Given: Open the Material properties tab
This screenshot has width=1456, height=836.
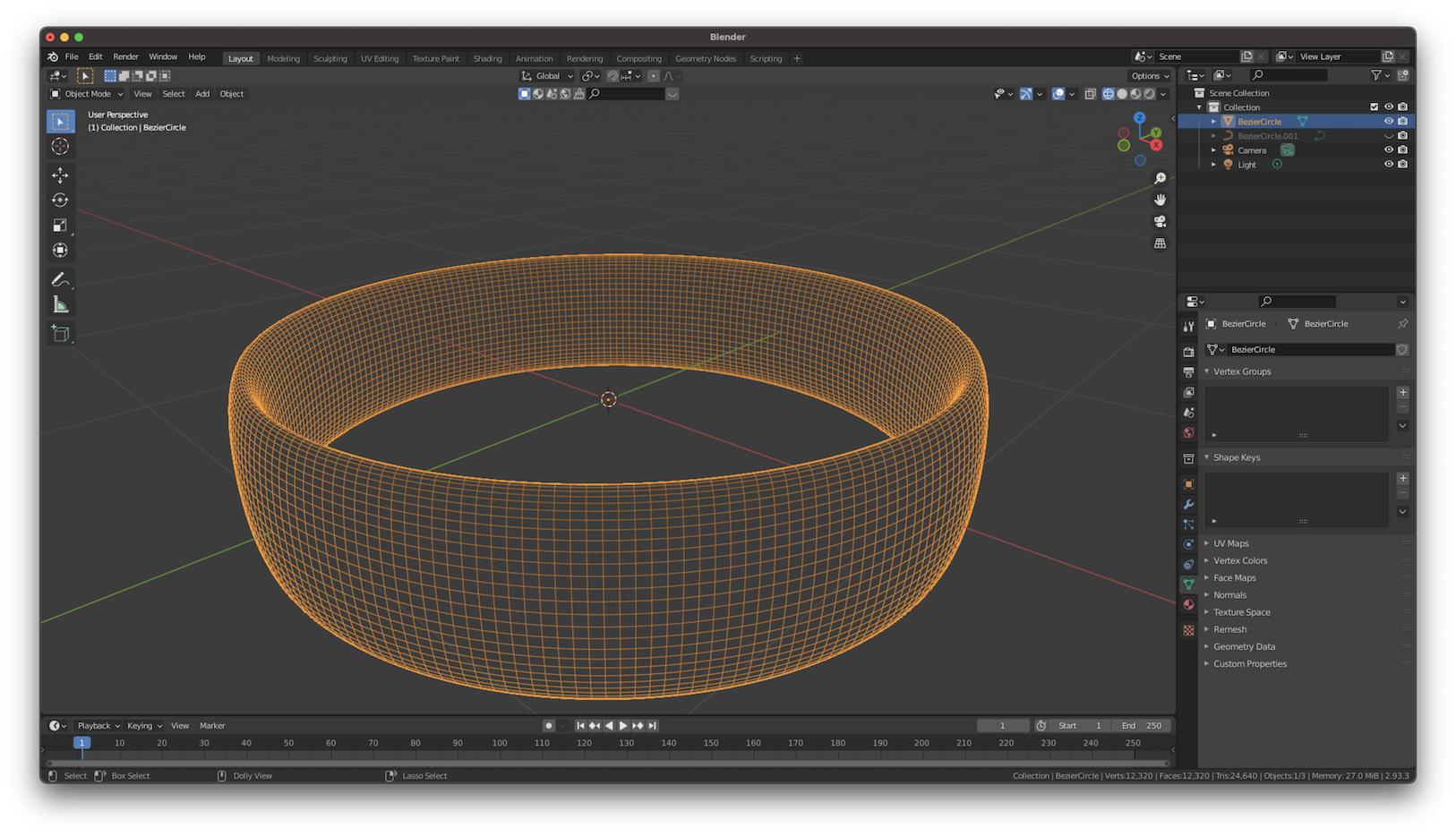Looking at the screenshot, I should [1188, 605].
